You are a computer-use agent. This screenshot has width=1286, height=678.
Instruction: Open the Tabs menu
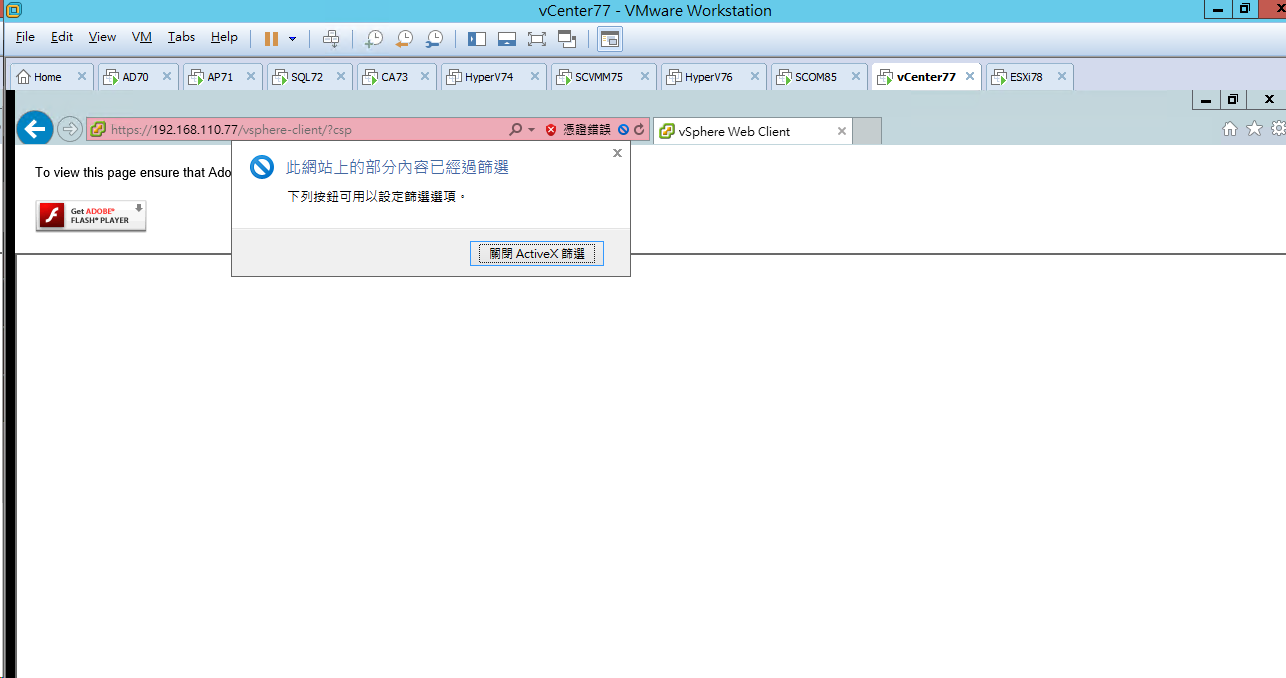(181, 37)
